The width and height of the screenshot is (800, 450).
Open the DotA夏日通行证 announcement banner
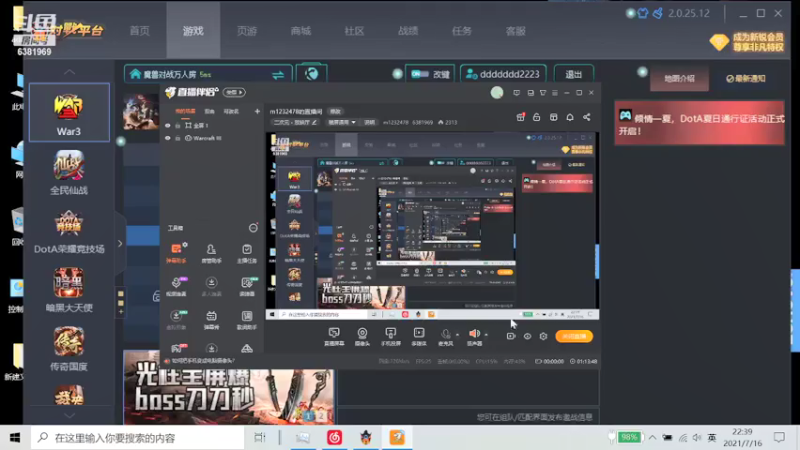tap(699, 123)
